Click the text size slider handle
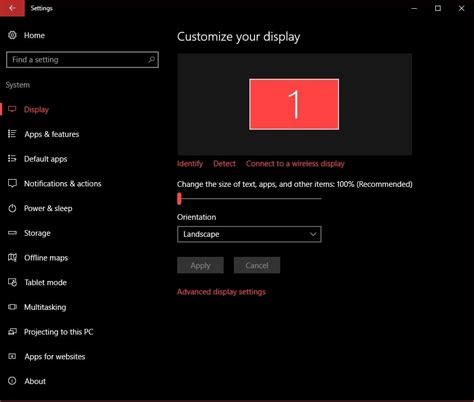The width and height of the screenshot is (474, 402). pos(179,198)
